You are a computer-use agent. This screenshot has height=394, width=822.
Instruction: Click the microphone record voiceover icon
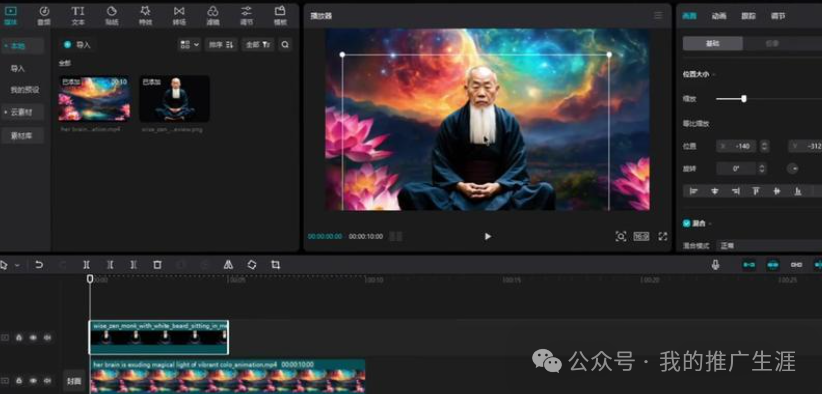click(715, 265)
